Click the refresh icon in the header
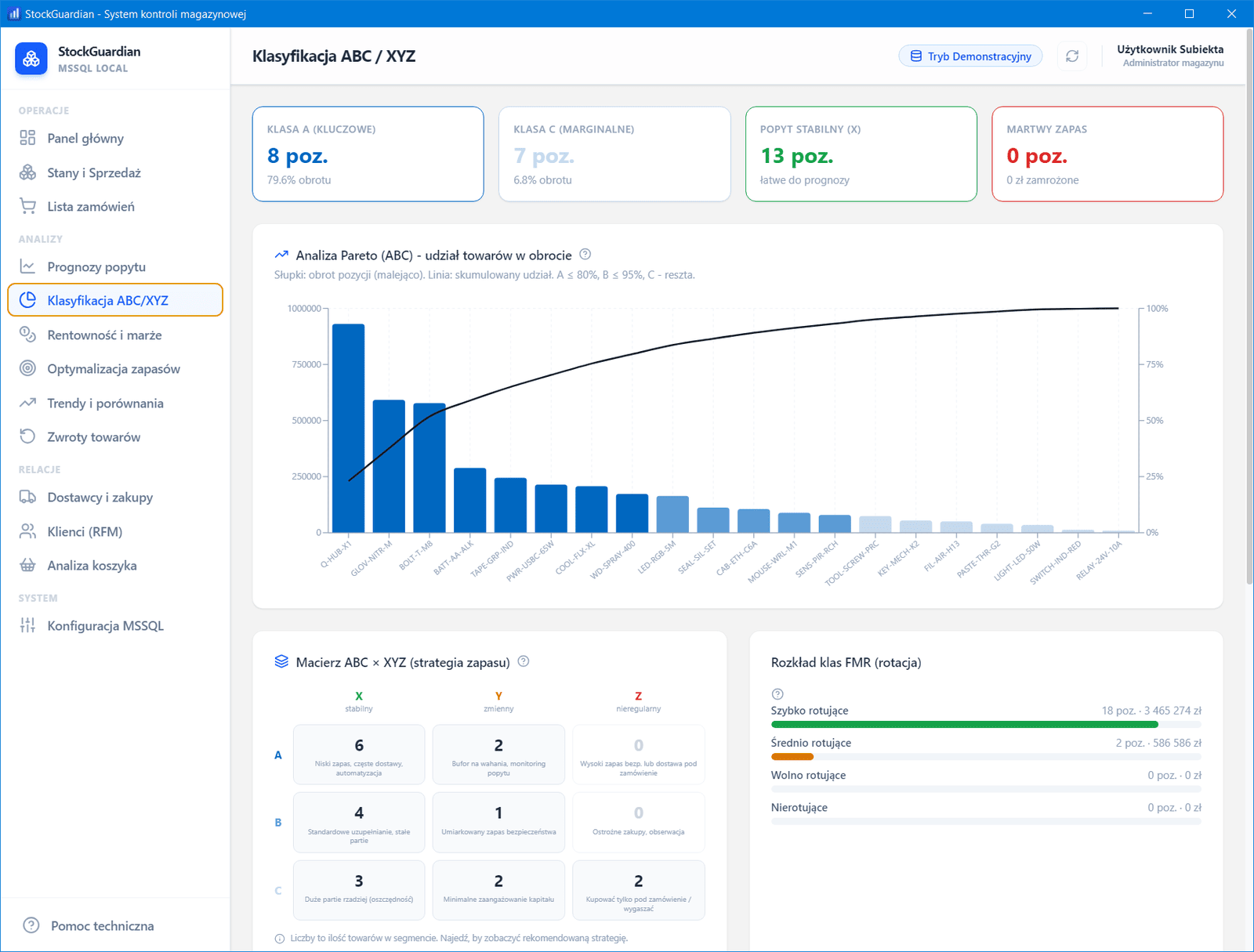Screen dimensions: 1254x952 pyautogui.click(x=1072, y=56)
